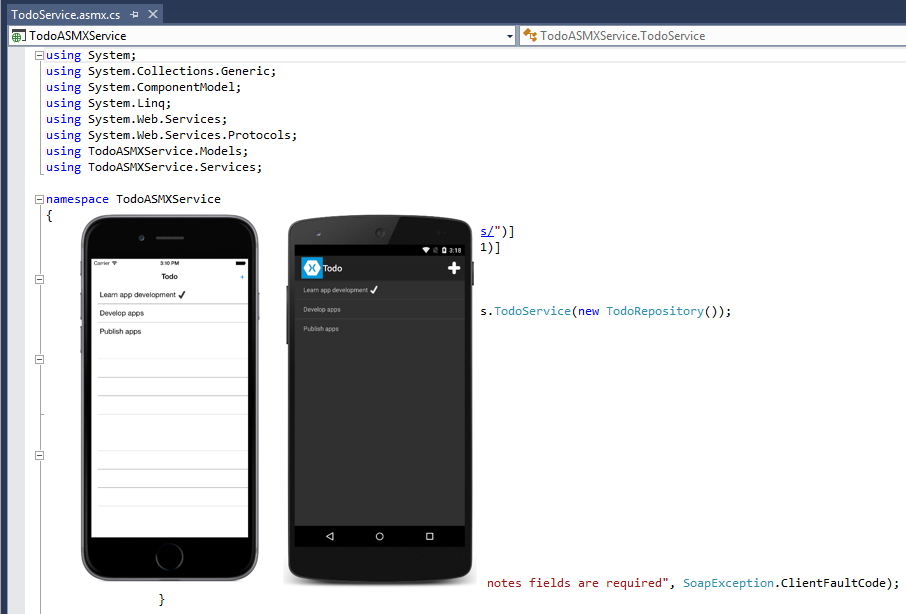Image resolution: width=906 pixels, height=614 pixels.
Task: Tap the blue add control in the iOS Todo app
Action: [x=243, y=277]
